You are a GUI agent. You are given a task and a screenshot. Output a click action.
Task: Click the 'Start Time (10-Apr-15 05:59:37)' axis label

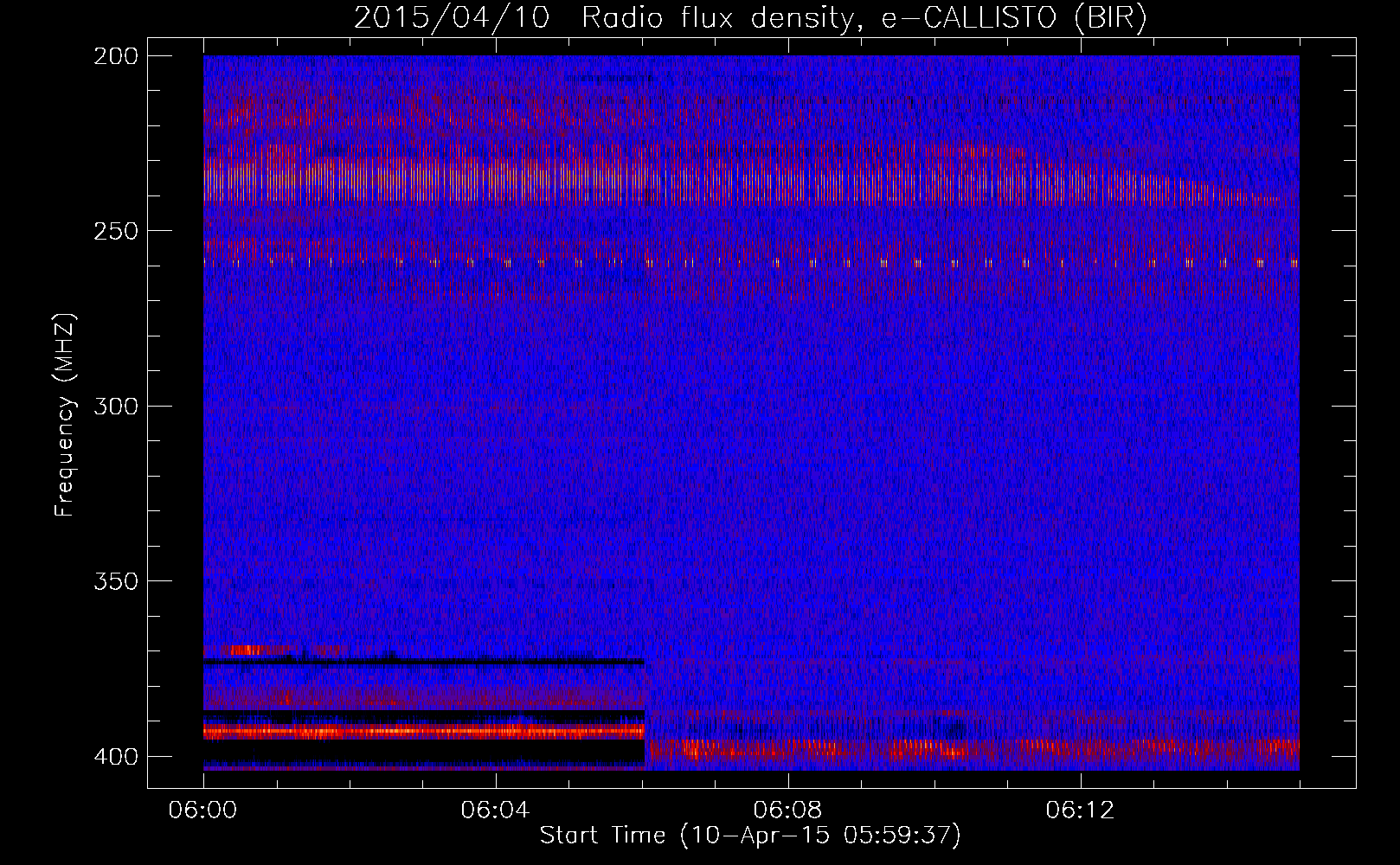click(750, 836)
